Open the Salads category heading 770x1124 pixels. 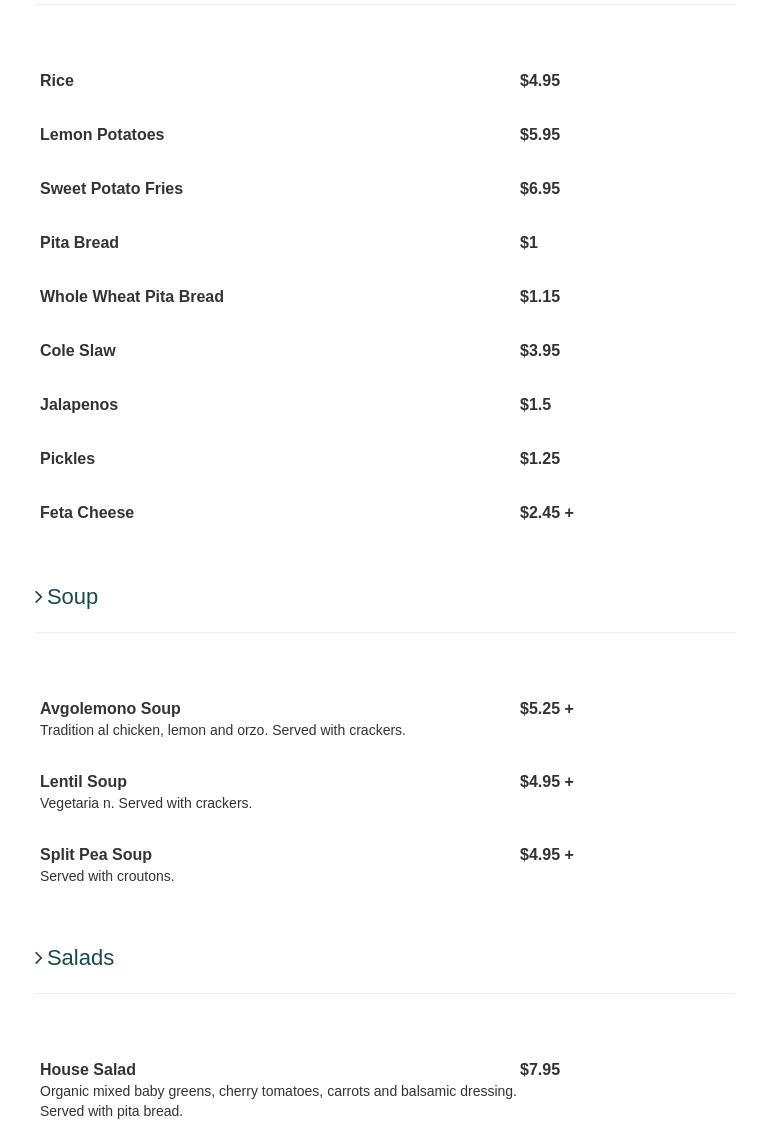pyautogui.click(x=80, y=958)
